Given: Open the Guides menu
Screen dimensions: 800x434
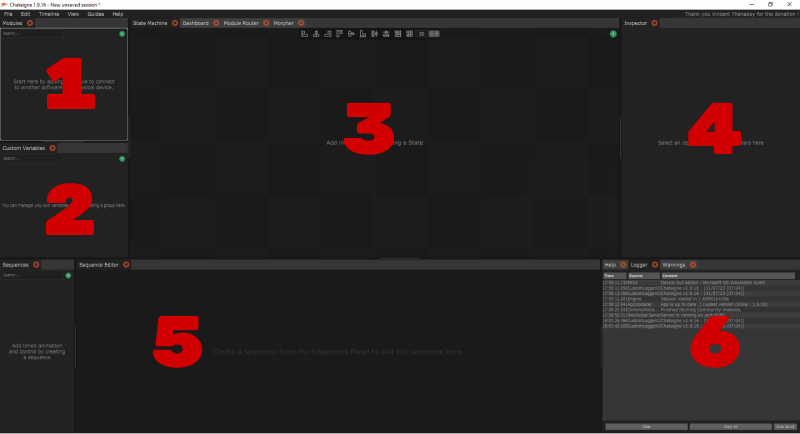Looking at the screenshot, I should [95, 14].
